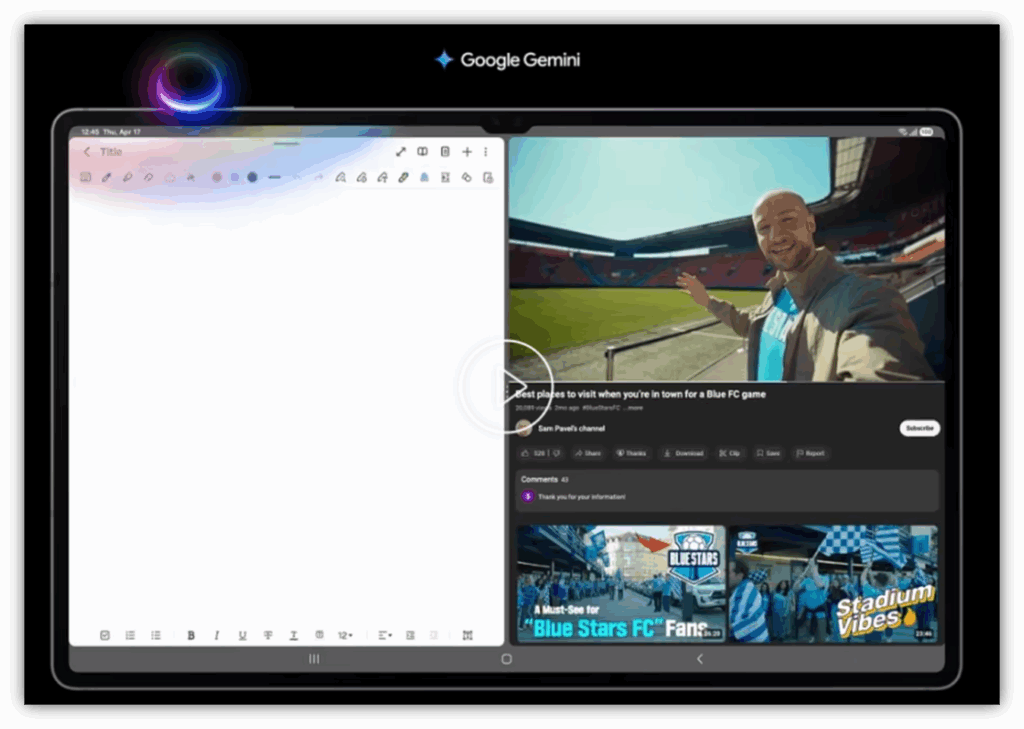The image size is (1024, 729).
Task: Open recent apps from navigation bar
Action: tap(314, 659)
